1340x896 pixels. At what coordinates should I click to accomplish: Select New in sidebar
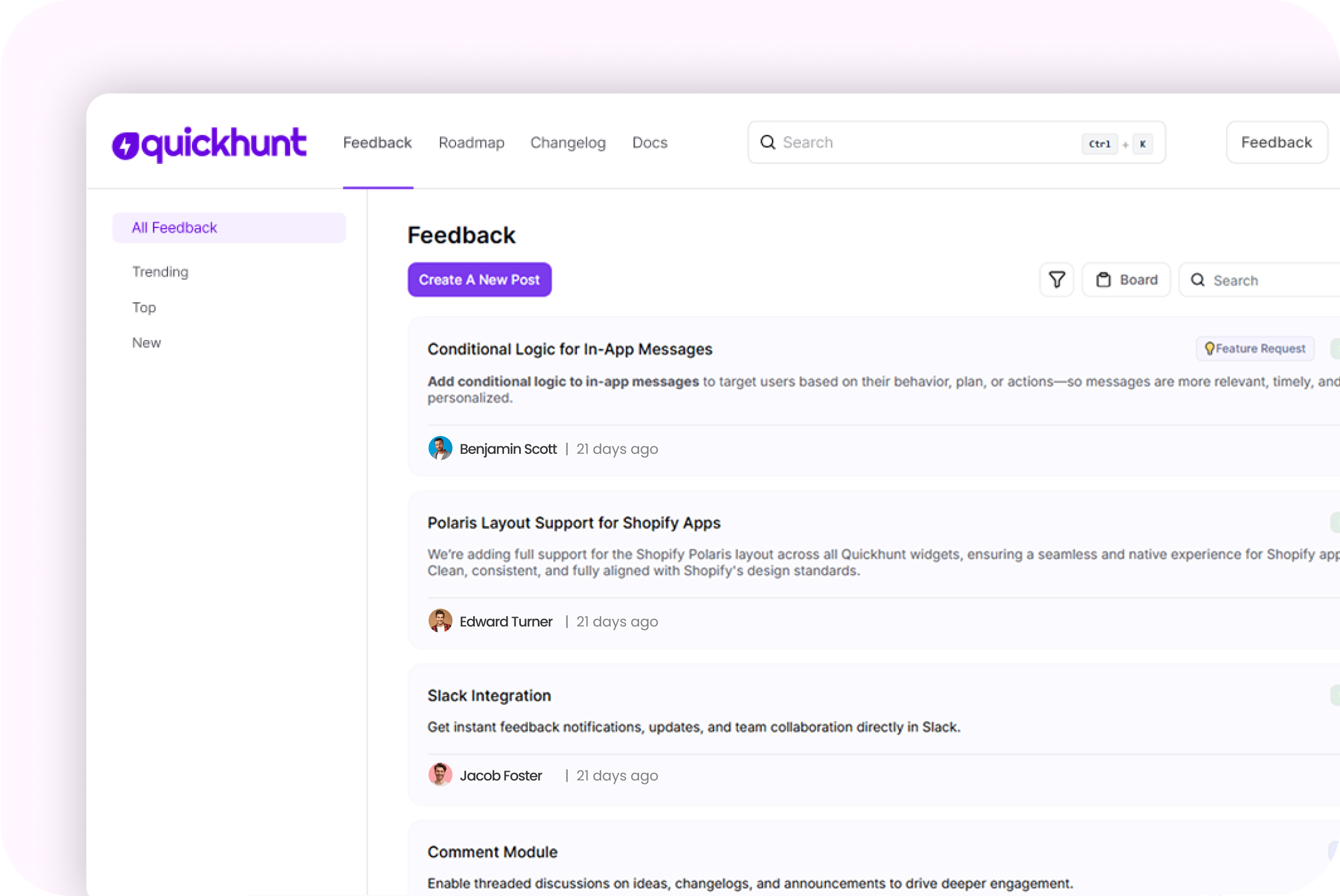pos(146,342)
